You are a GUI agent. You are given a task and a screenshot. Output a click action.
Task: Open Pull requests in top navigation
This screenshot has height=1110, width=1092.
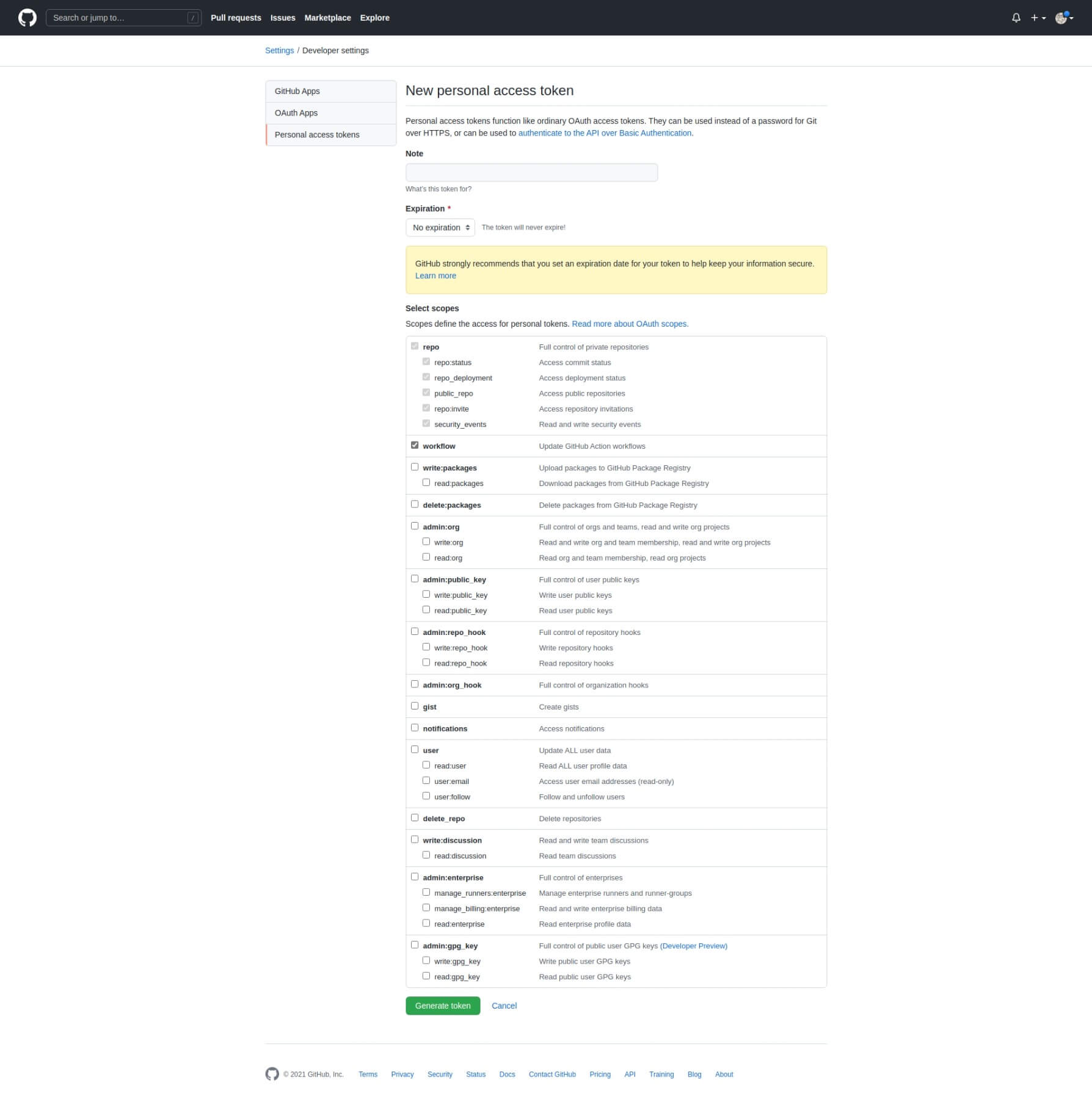point(236,18)
